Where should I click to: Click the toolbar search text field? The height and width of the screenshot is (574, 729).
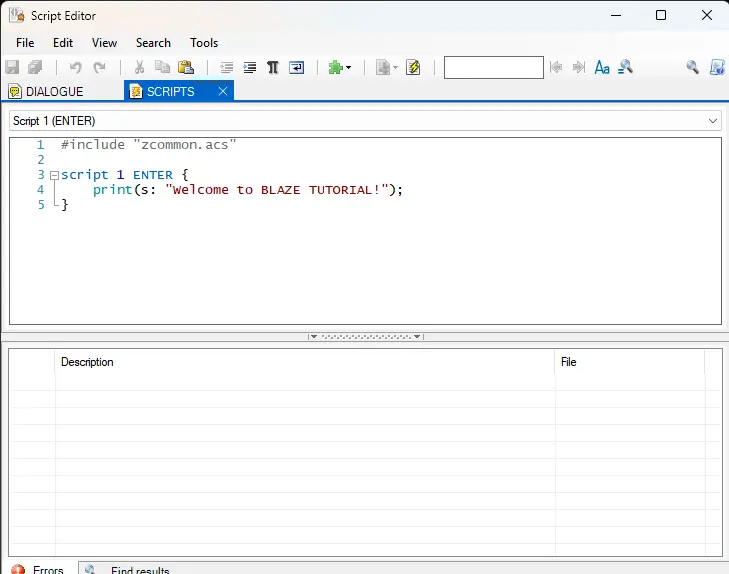pos(493,67)
